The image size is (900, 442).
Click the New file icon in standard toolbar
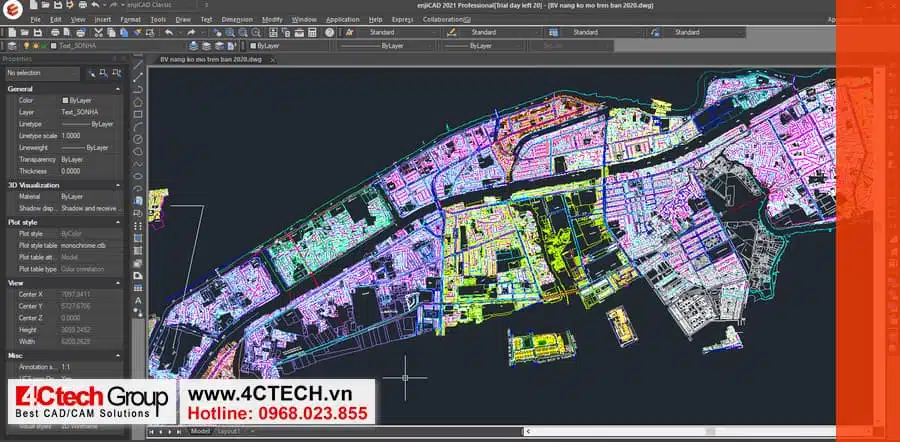12,33
